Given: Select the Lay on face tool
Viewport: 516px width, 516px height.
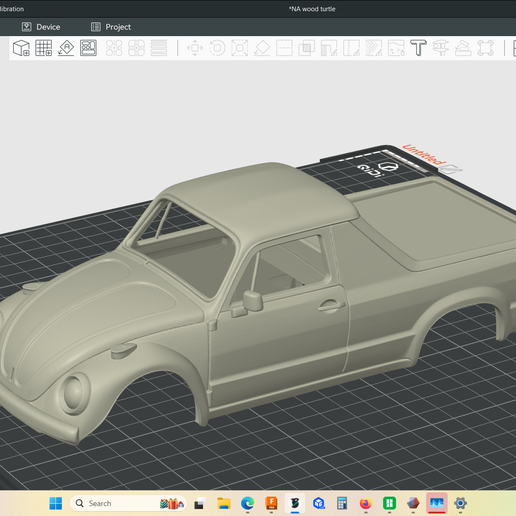Looking at the screenshot, I should pyautogui.click(x=262, y=48).
